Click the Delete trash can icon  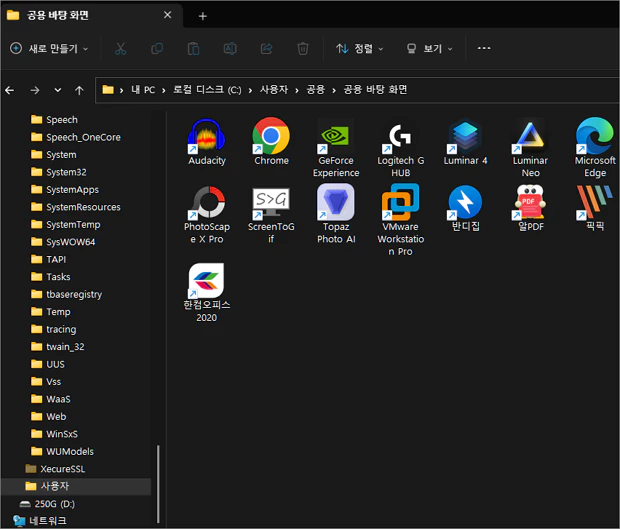pos(303,49)
